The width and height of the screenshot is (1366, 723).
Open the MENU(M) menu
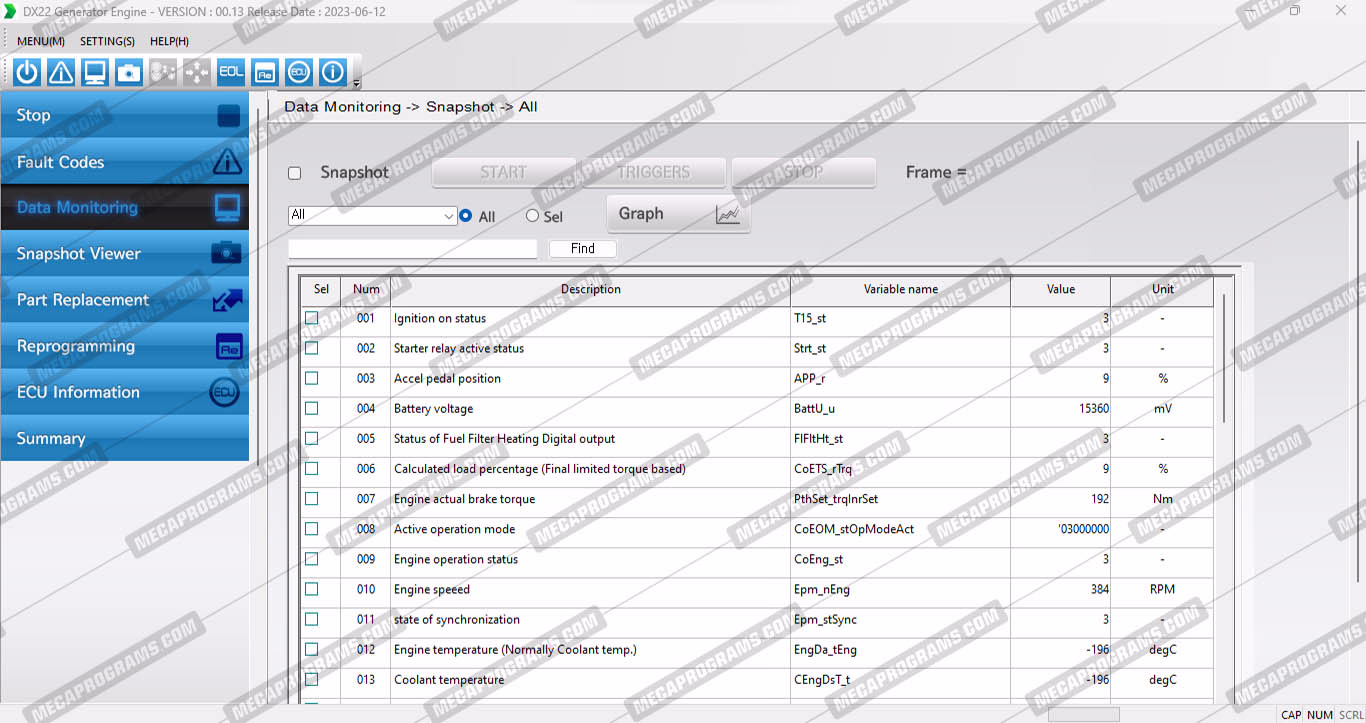click(x=41, y=41)
